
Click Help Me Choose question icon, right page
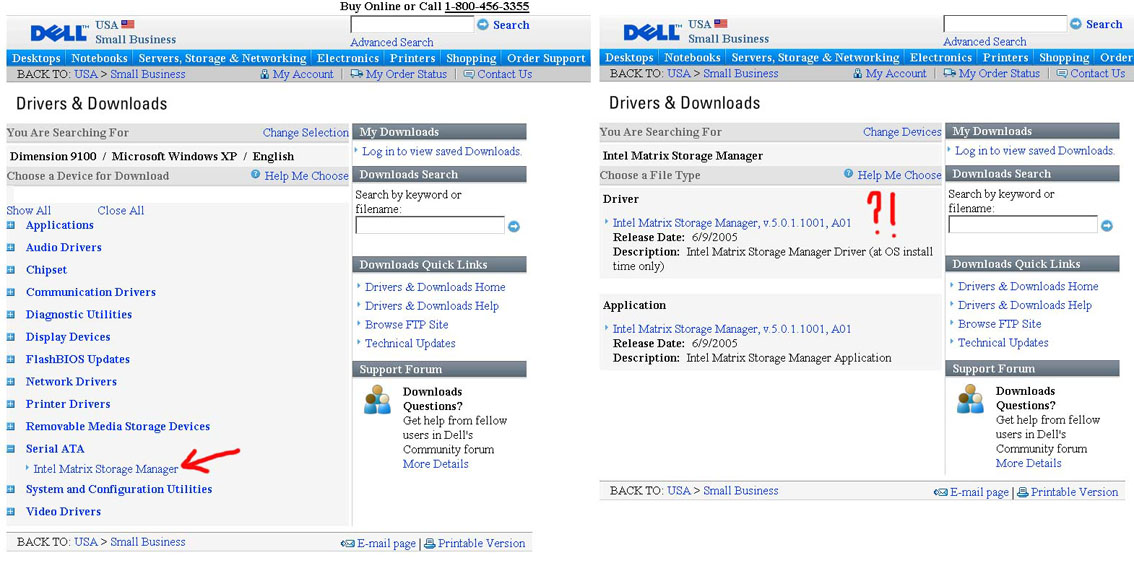click(x=849, y=174)
